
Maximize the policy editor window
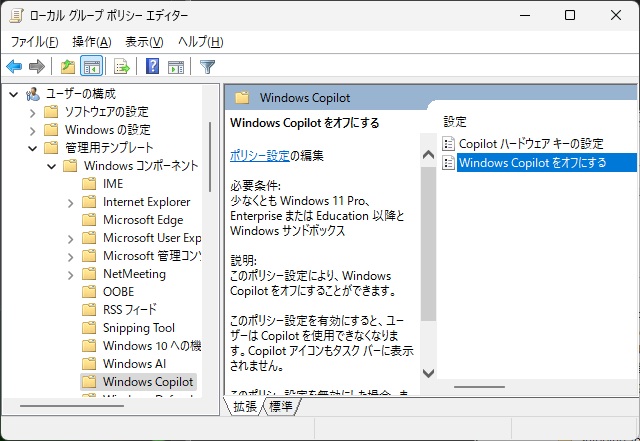[x=570, y=16]
